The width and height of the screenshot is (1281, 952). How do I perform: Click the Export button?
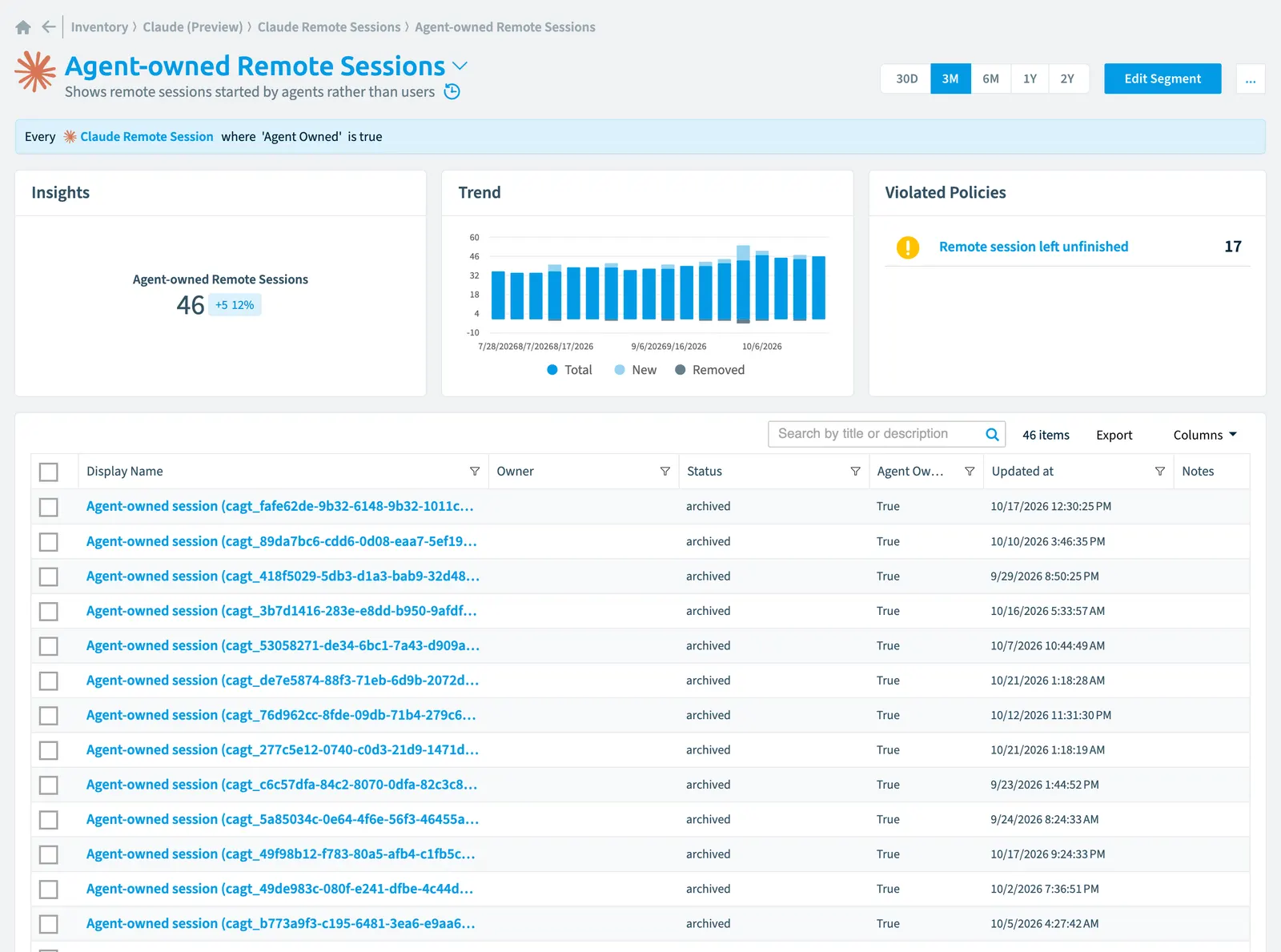(x=1114, y=435)
